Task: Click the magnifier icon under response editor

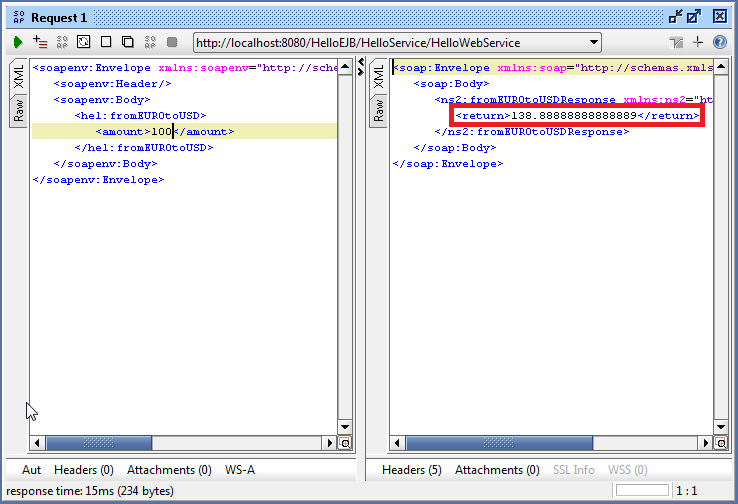Action: (x=722, y=443)
